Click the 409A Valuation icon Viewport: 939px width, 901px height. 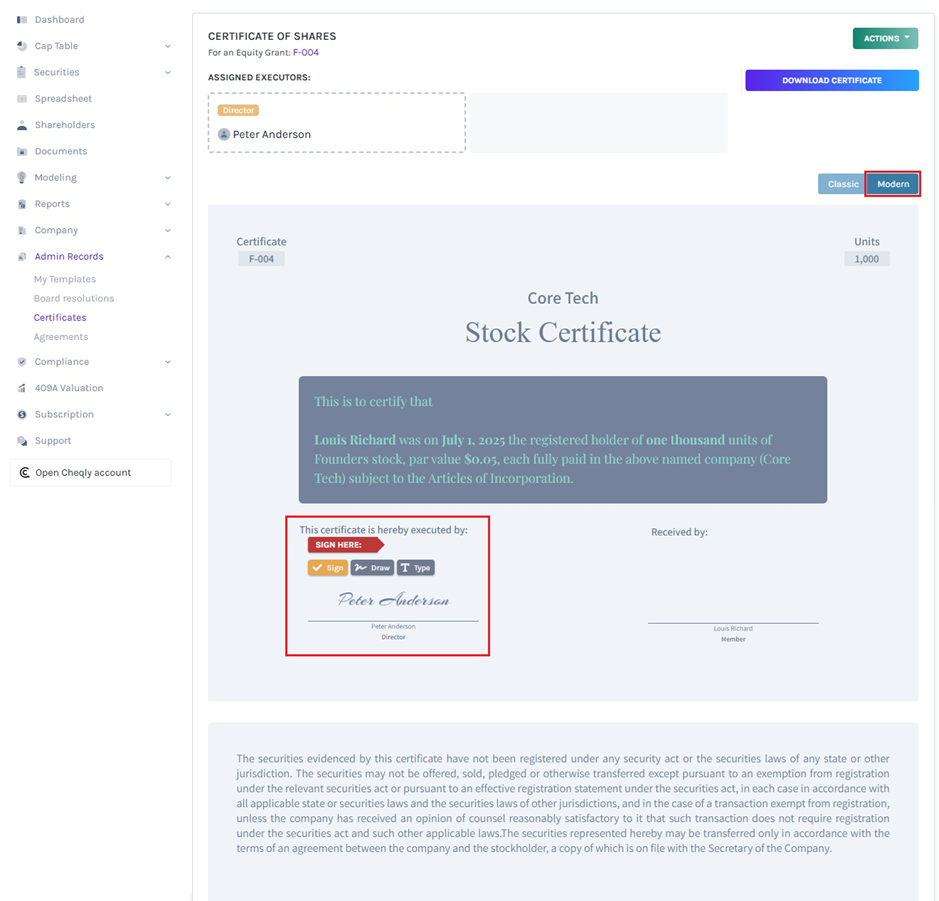point(22,388)
